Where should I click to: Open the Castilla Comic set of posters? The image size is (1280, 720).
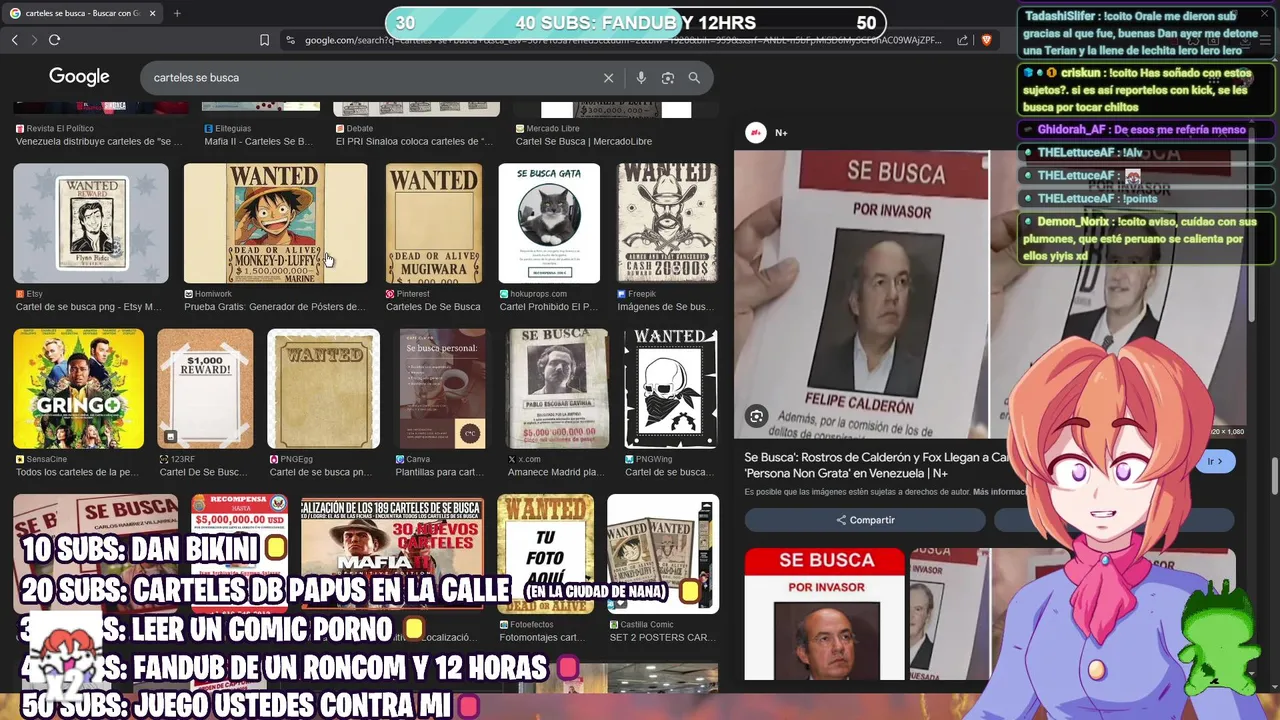pyautogui.click(x=662, y=553)
